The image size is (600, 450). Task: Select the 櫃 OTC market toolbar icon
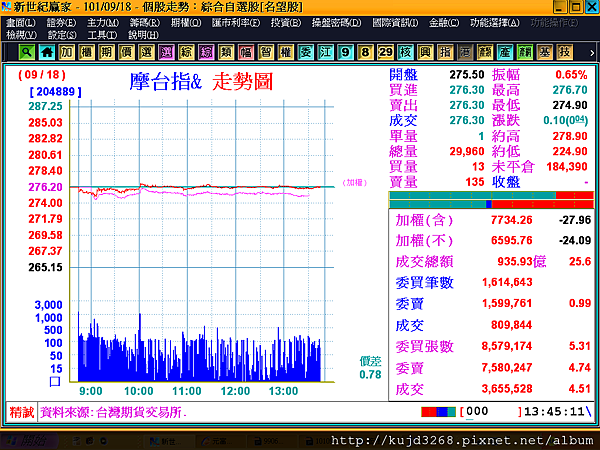[x=87, y=52]
